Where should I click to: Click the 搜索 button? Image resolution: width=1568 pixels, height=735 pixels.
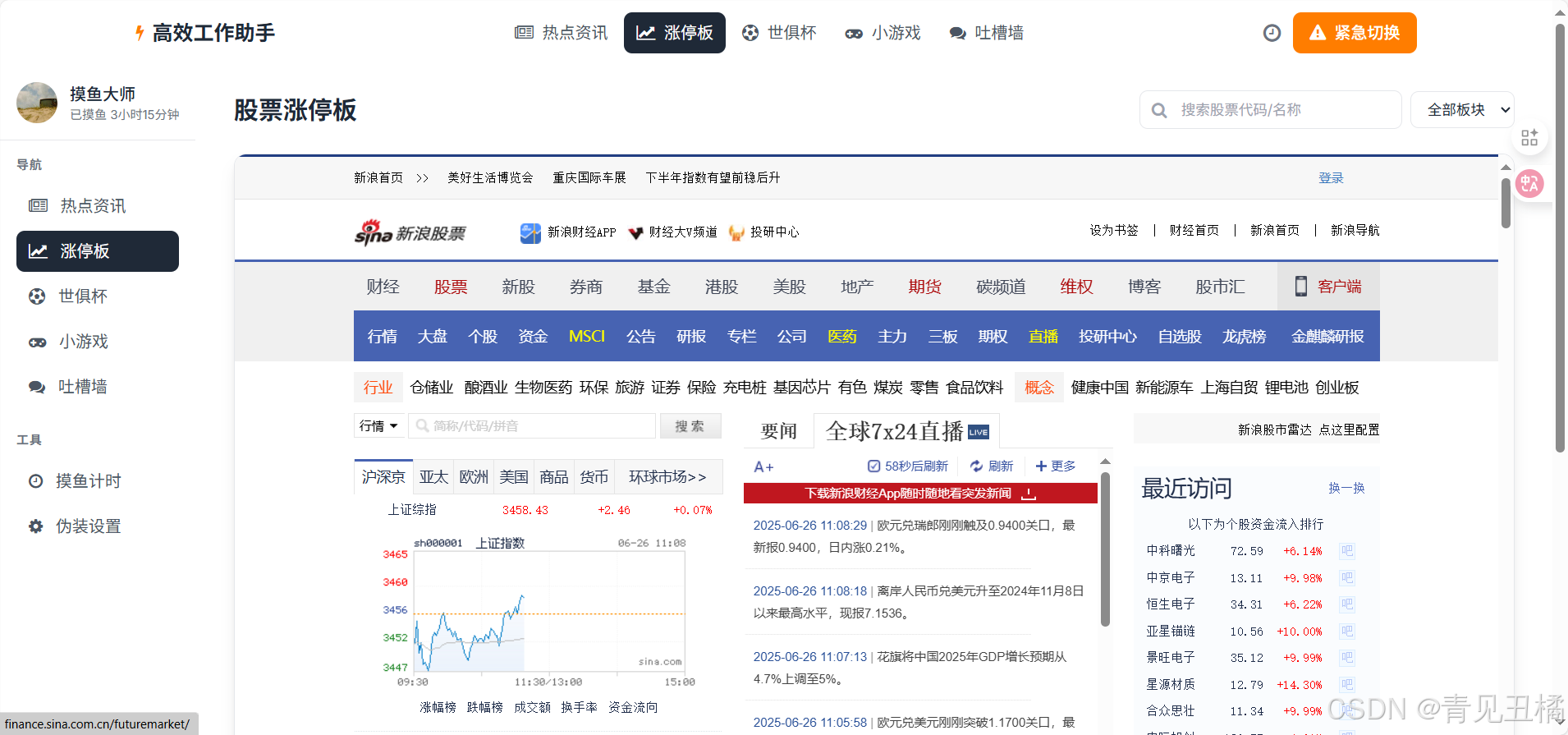tap(690, 426)
